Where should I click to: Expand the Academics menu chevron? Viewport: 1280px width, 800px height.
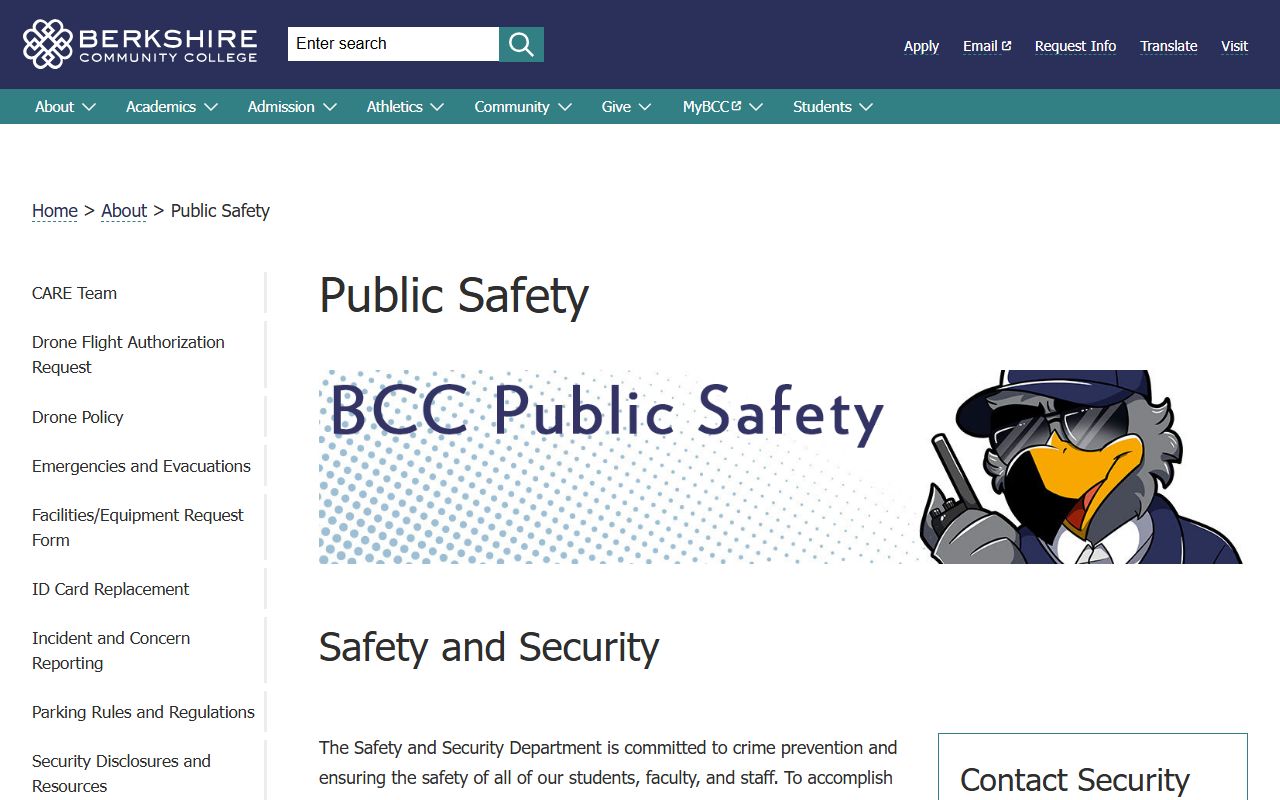211,107
